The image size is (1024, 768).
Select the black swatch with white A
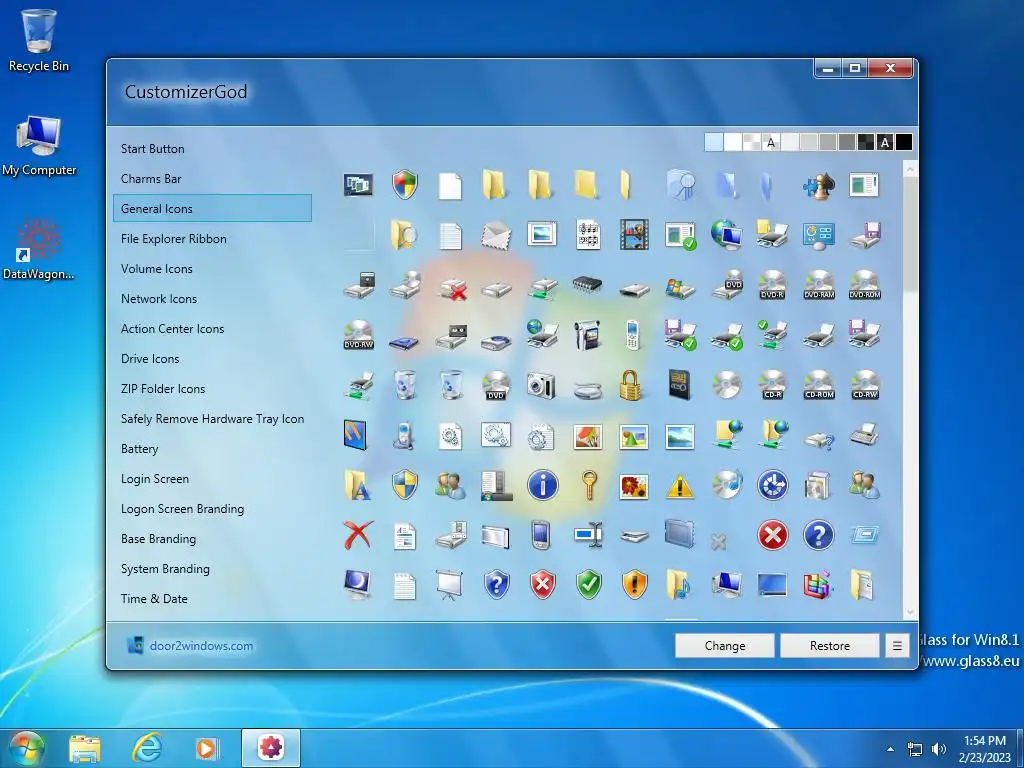(885, 142)
